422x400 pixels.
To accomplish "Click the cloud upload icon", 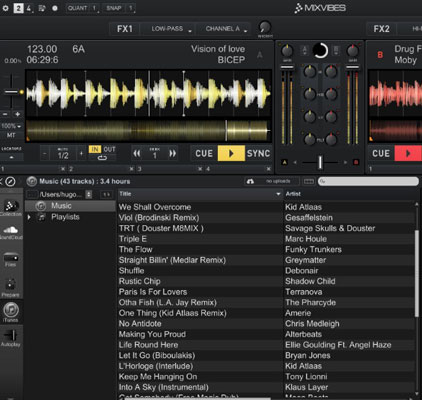I will 250,181.
